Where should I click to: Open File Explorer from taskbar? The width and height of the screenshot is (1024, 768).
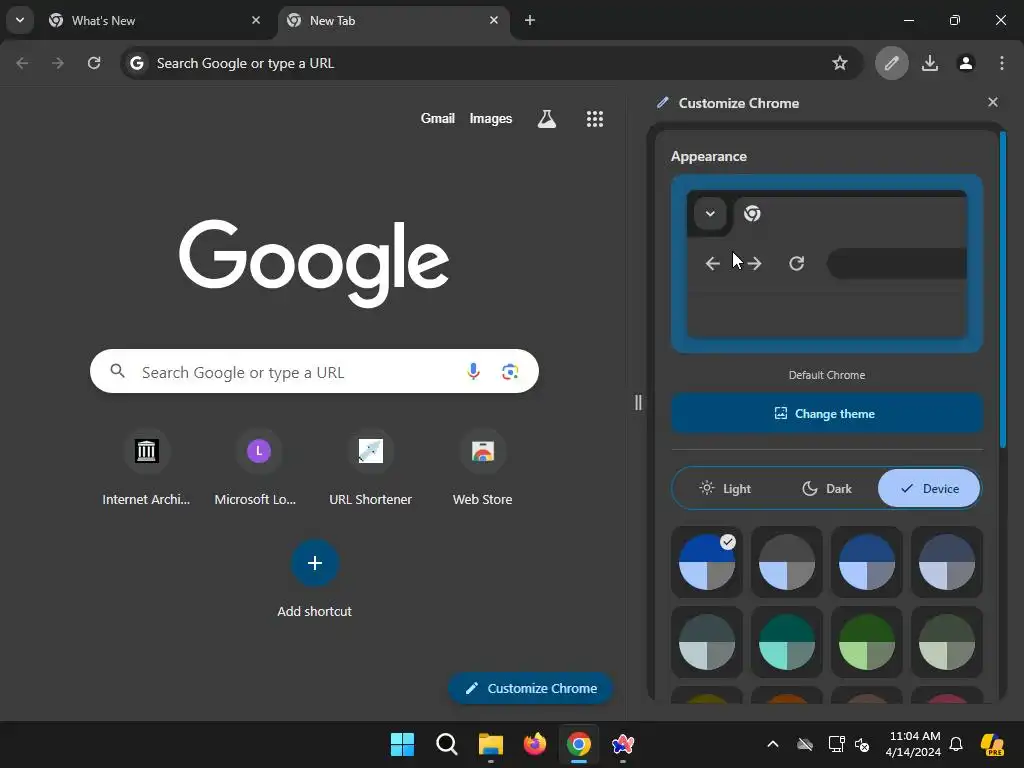tap(490, 744)
